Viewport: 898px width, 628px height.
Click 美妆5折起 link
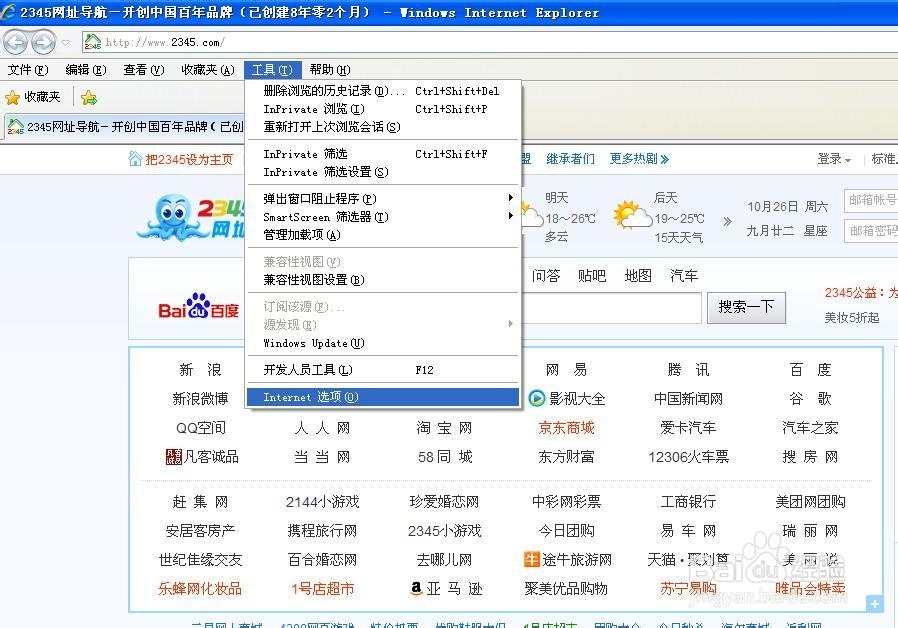point(852,318)
